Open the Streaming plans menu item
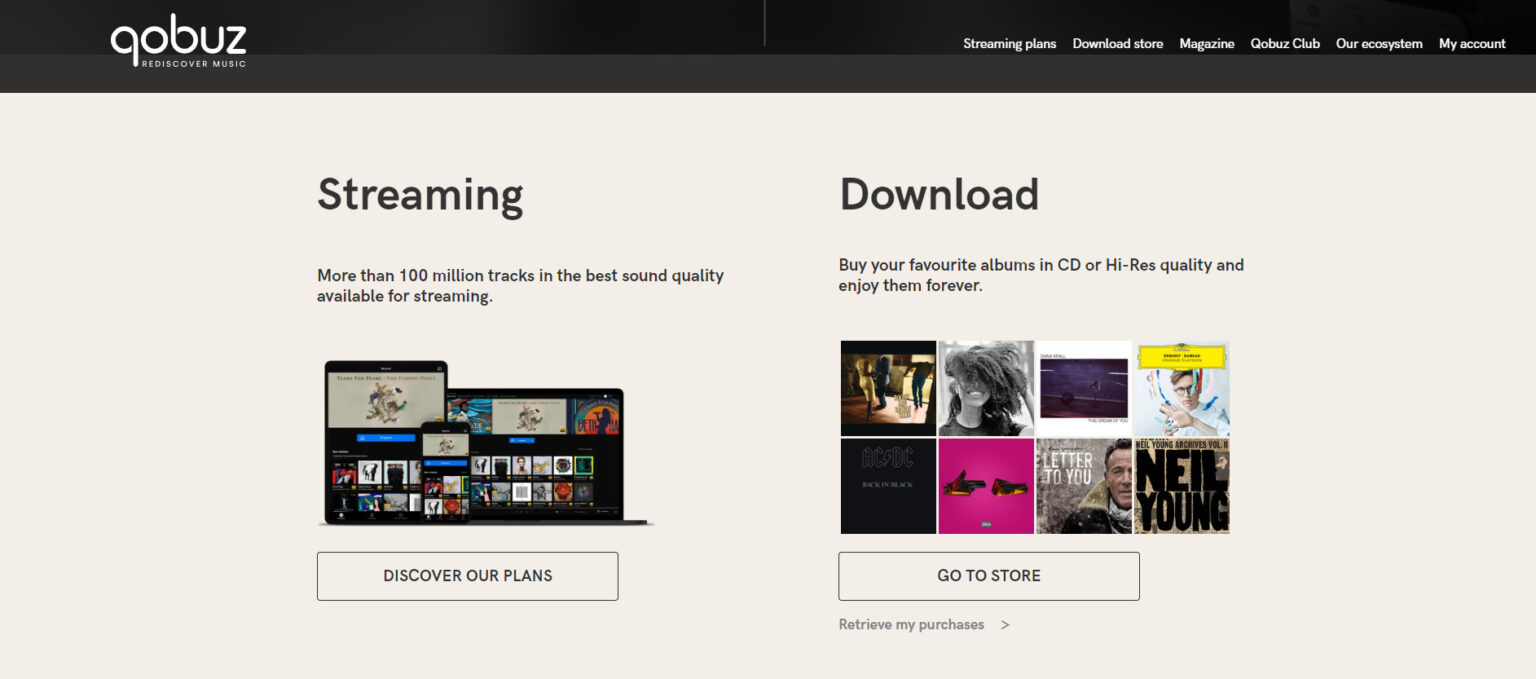This screenshot has height=679, width=1536. click(x=1008, y=44)
